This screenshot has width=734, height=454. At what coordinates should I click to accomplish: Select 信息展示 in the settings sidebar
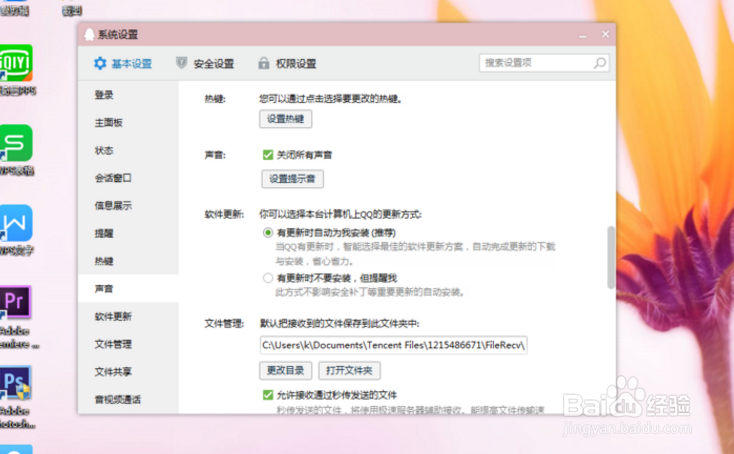coord(128,205)
